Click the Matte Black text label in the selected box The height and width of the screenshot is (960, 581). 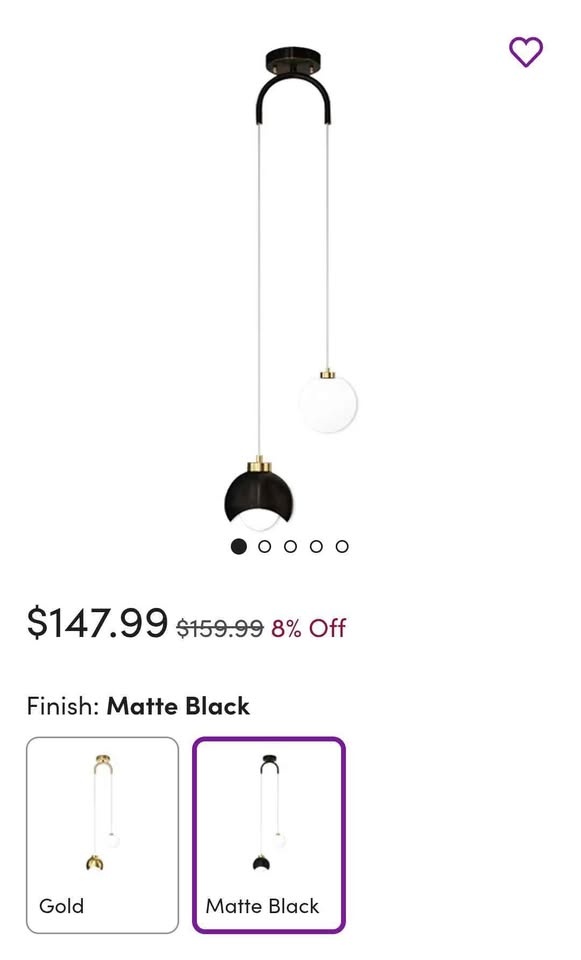pyautogui.click(x=263, y=906)
